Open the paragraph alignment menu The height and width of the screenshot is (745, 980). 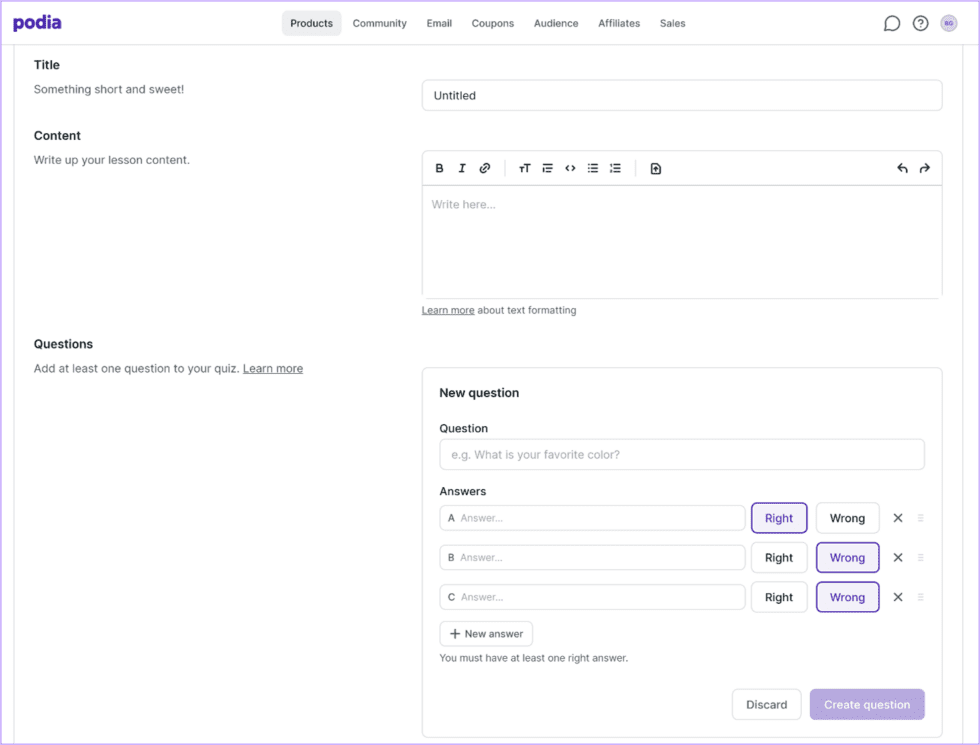pos(547,168)
